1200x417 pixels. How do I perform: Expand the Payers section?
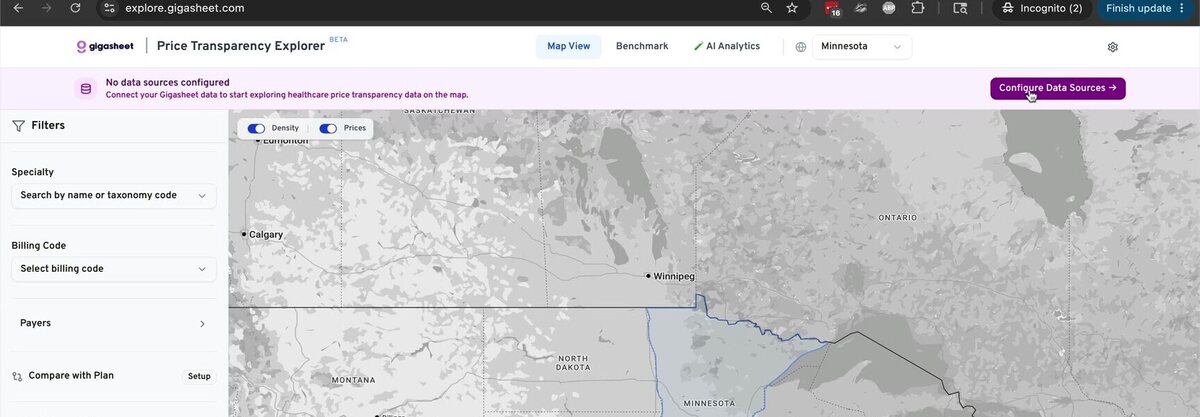[114, 324]
